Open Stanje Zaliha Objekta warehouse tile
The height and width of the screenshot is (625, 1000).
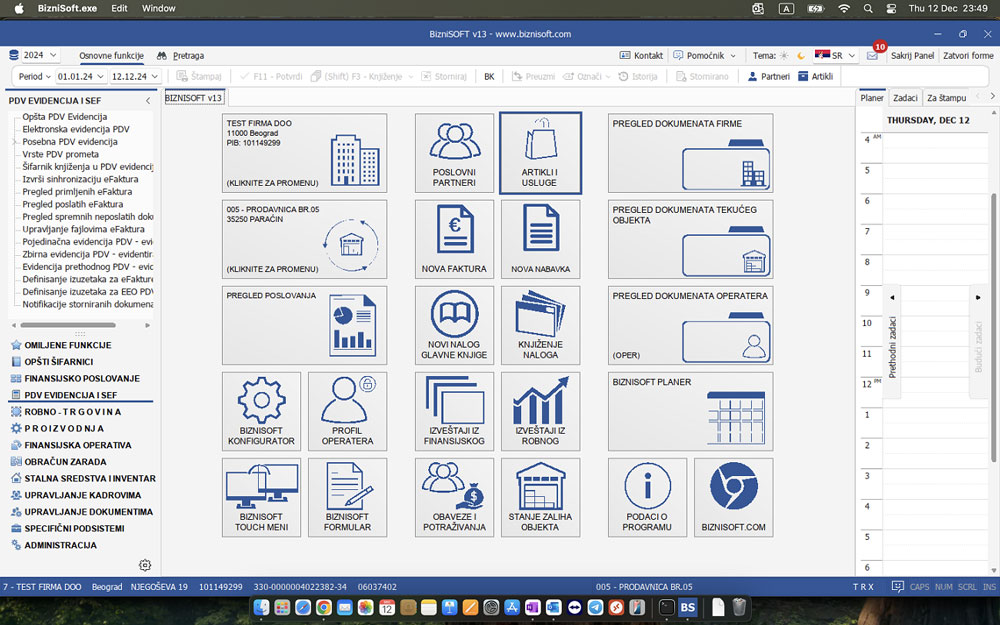click(x=540, y=498)
